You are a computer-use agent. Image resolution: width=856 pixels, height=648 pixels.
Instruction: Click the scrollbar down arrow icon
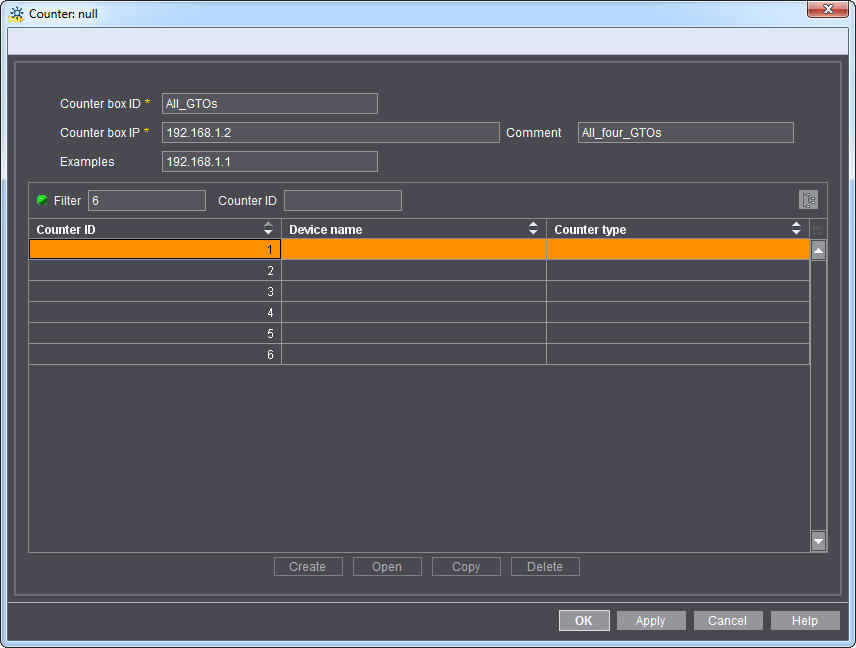point(818,541)
